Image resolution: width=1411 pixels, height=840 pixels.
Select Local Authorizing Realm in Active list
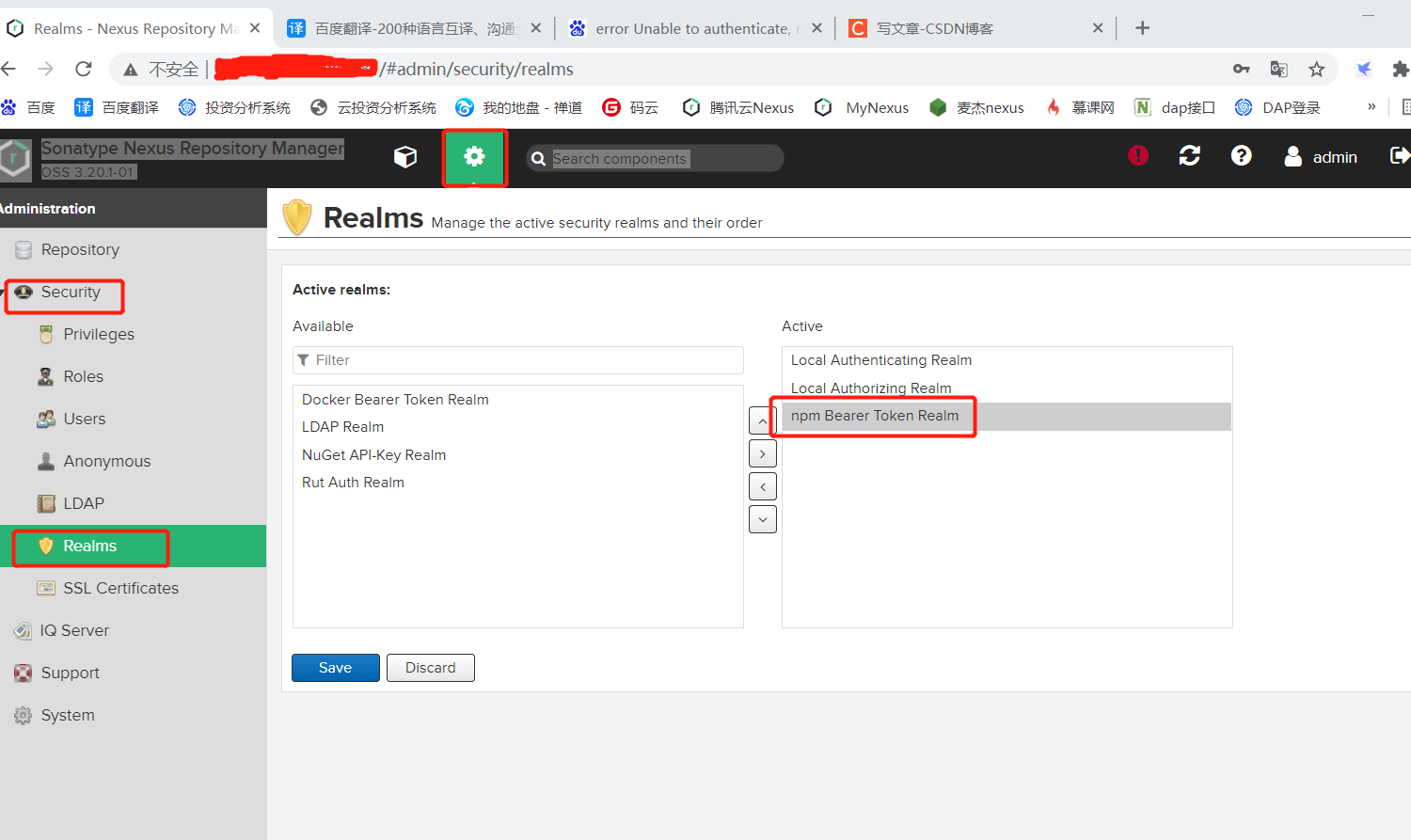pos(1007,388)
